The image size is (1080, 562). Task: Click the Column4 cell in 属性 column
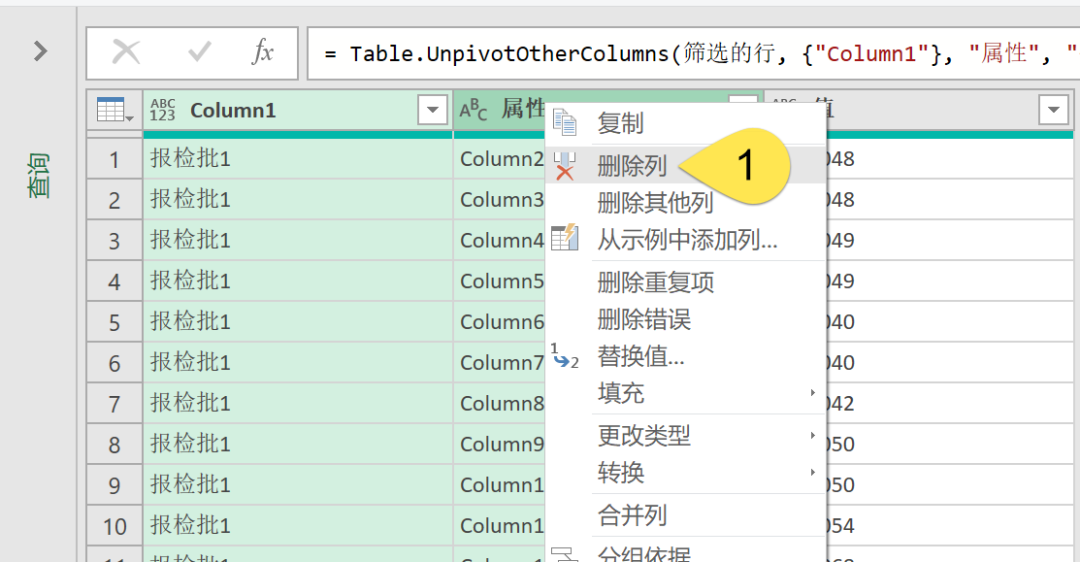tap(500, 240)
